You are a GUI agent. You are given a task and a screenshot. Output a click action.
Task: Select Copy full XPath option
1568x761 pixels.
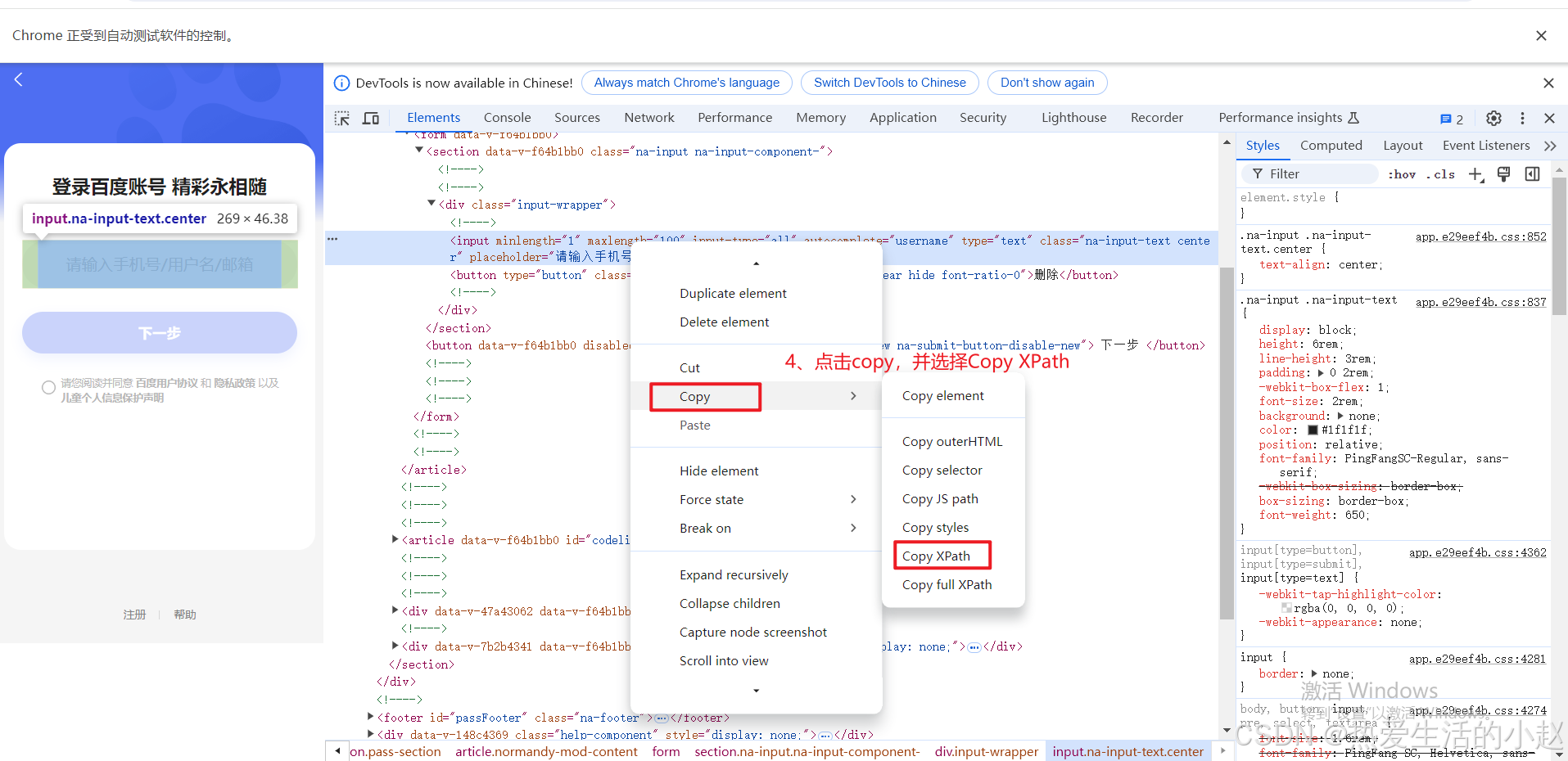pyautogui.click(x=953, y=584)
